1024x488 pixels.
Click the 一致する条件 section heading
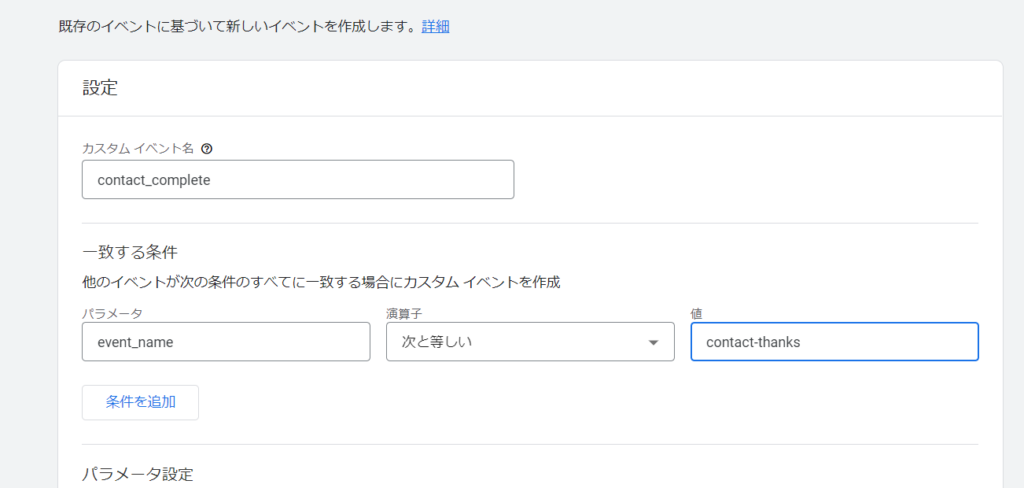129,251
